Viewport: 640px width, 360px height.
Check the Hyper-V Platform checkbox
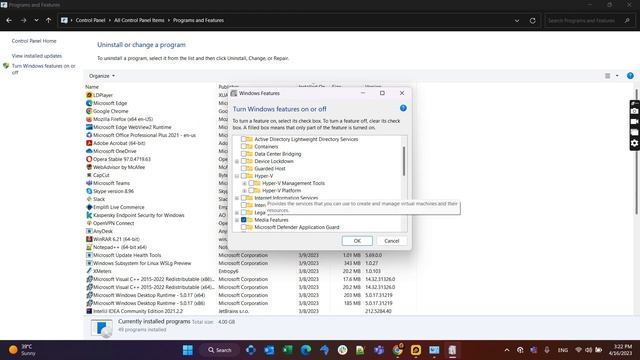251,191
